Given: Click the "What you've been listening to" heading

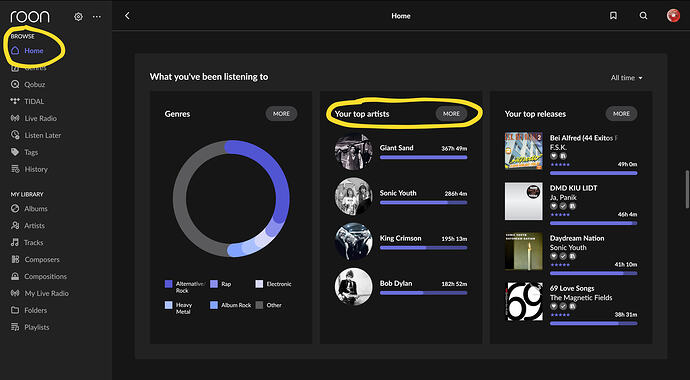Looking at the screenshot, I should coord(209,77).
